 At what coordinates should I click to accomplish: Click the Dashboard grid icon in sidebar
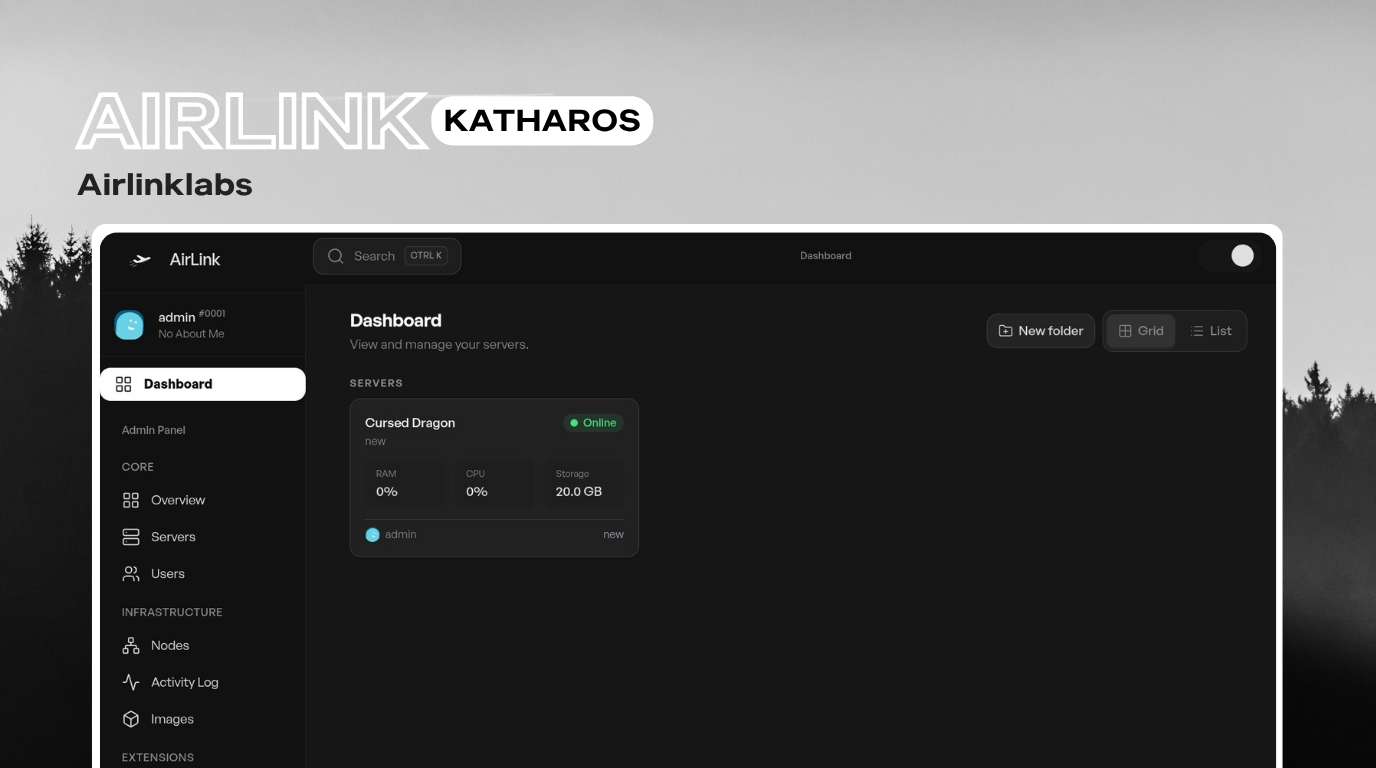coord(124,384)
